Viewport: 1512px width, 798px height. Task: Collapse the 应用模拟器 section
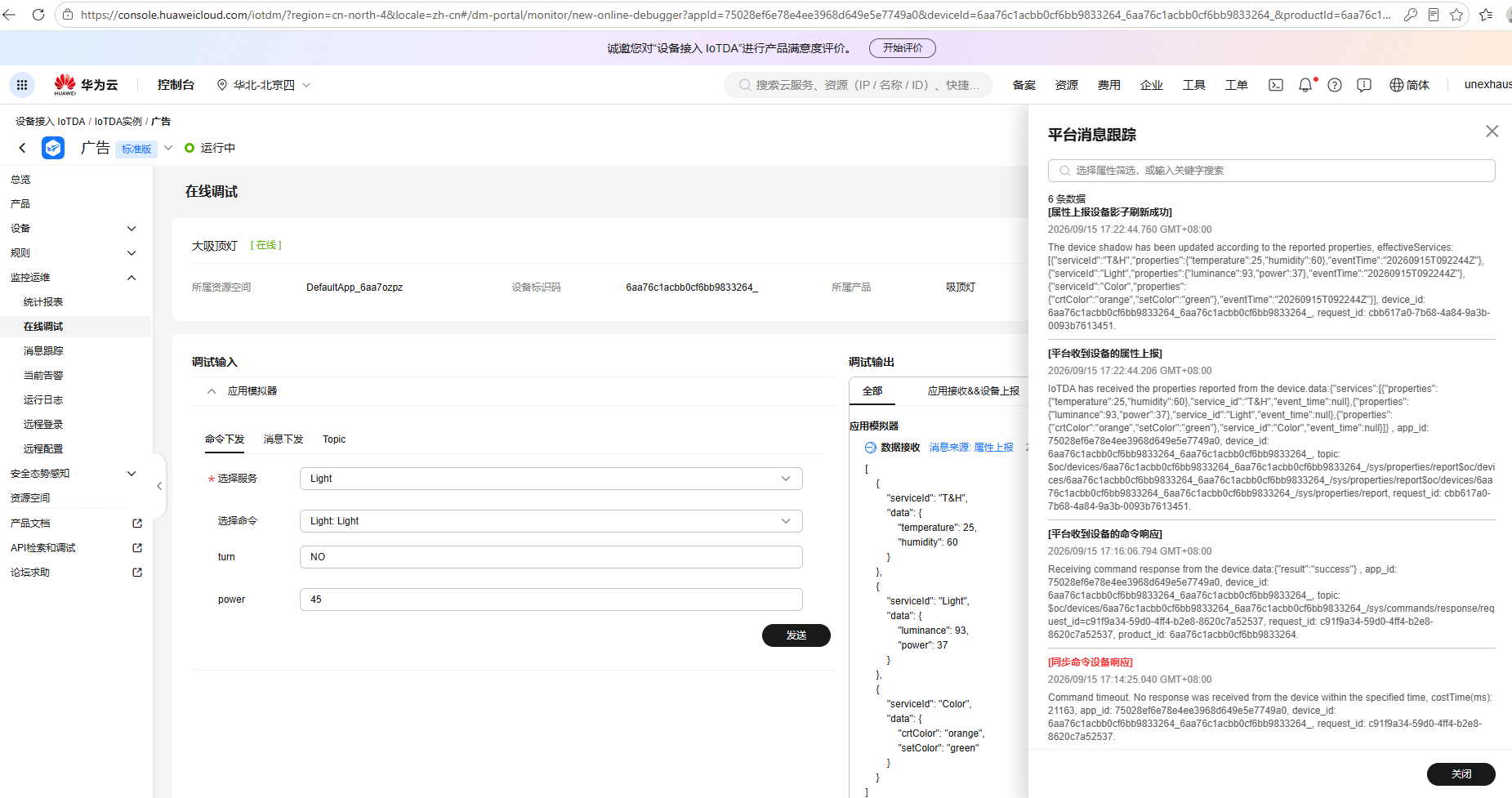tap(212, 391)
